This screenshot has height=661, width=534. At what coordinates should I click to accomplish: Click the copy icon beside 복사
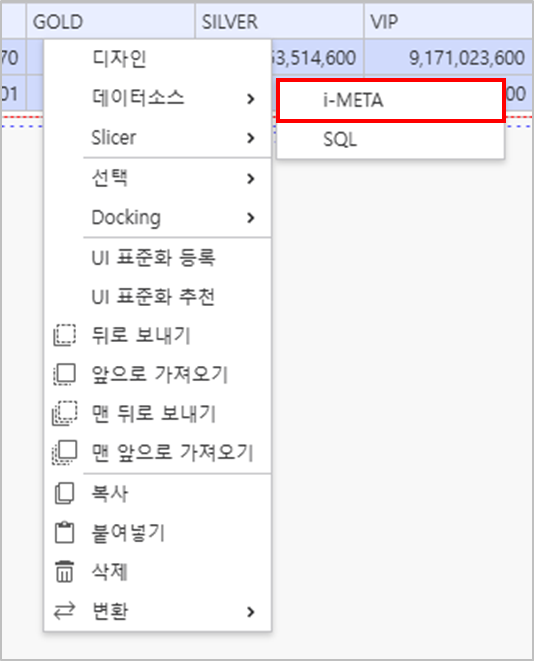click(64, 493)
